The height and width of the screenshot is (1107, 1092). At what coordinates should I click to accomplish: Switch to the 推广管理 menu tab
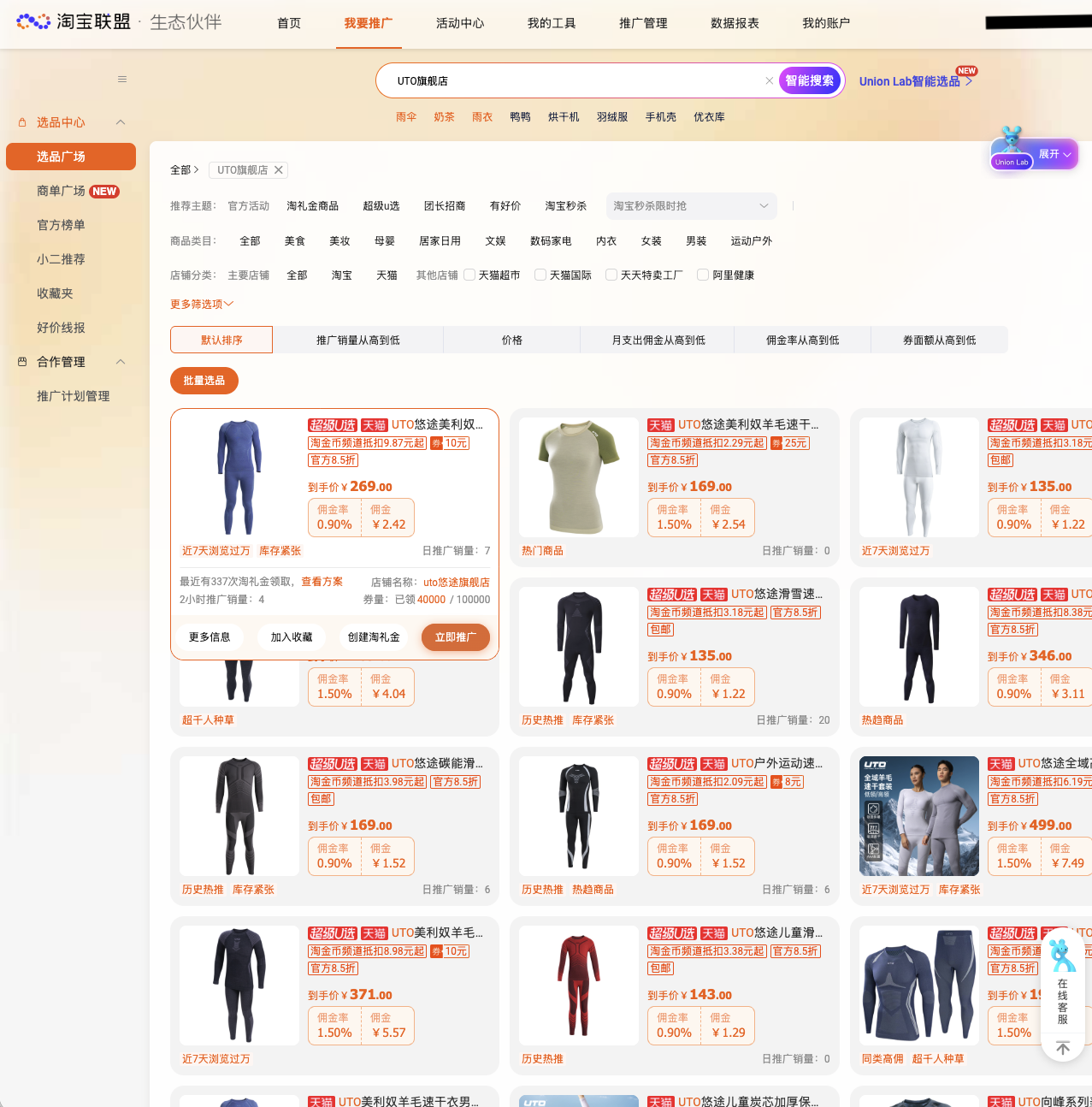pos(643,24)
